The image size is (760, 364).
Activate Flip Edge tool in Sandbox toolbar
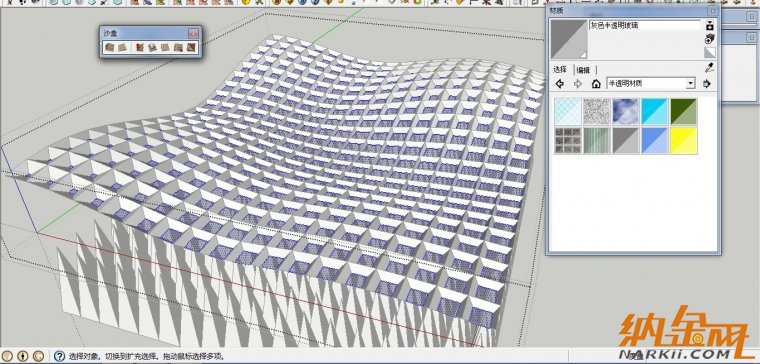191,47
